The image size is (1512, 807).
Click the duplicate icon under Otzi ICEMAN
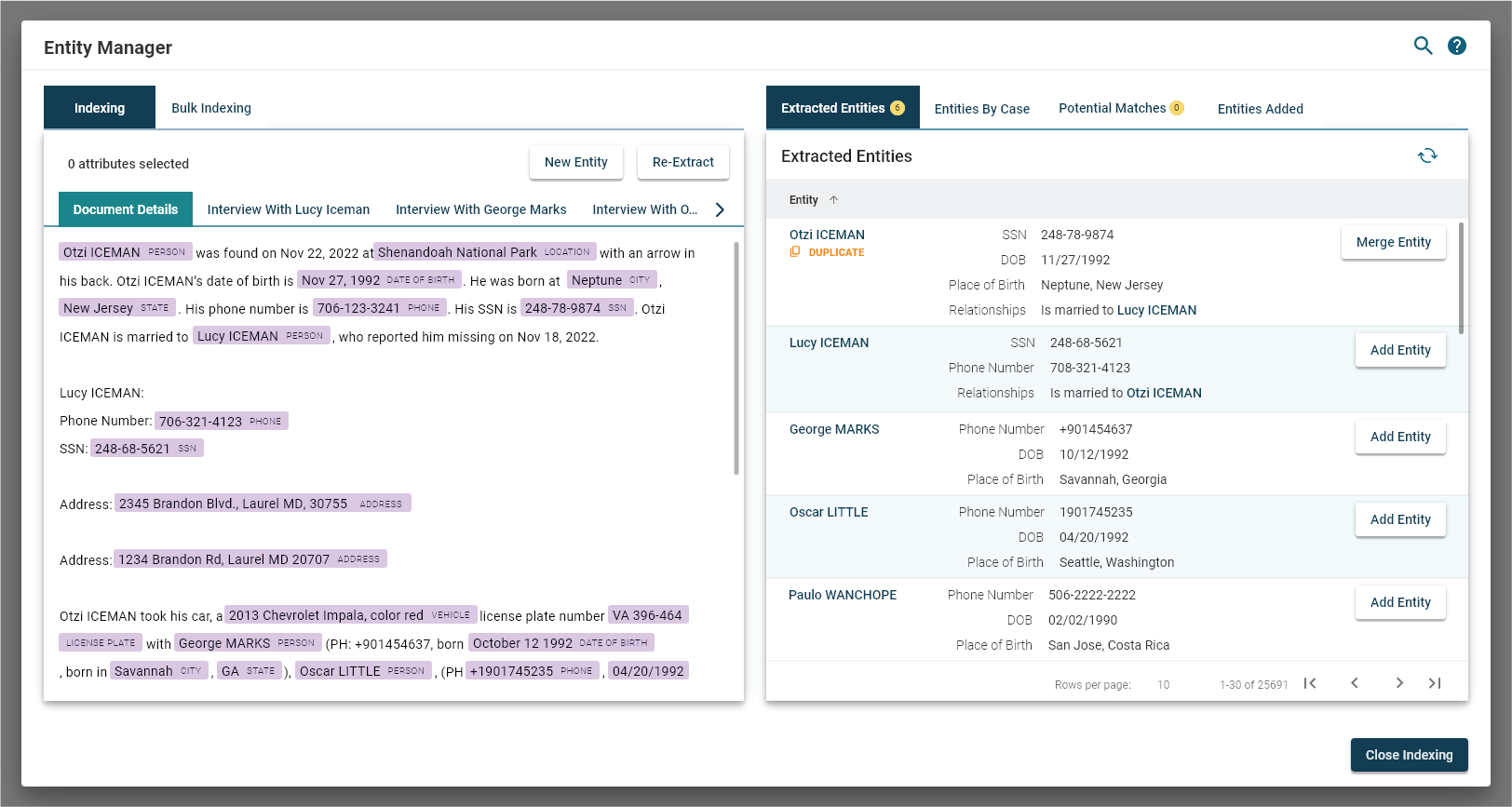pyautogui.click(x=794, y=252)
